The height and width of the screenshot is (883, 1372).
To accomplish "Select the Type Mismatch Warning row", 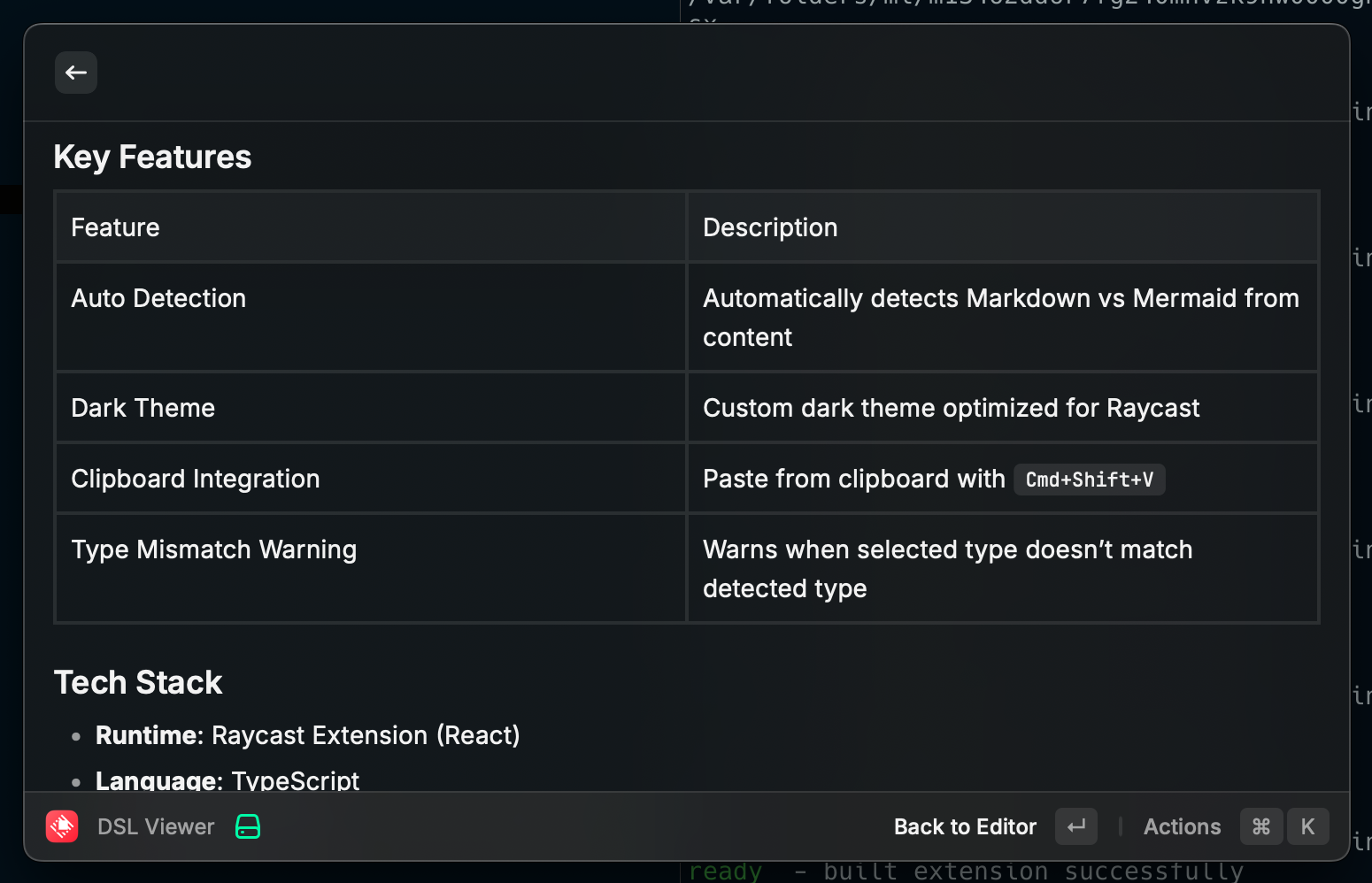I will pyautogui.click(x=213, y=549).
